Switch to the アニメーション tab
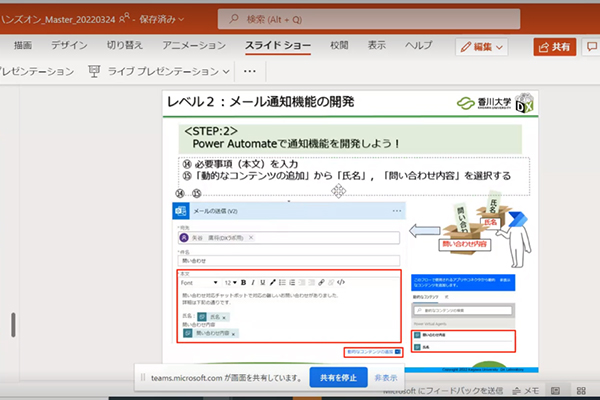The width and height of the screenshot is (600, 400). [x=194, y=46]
